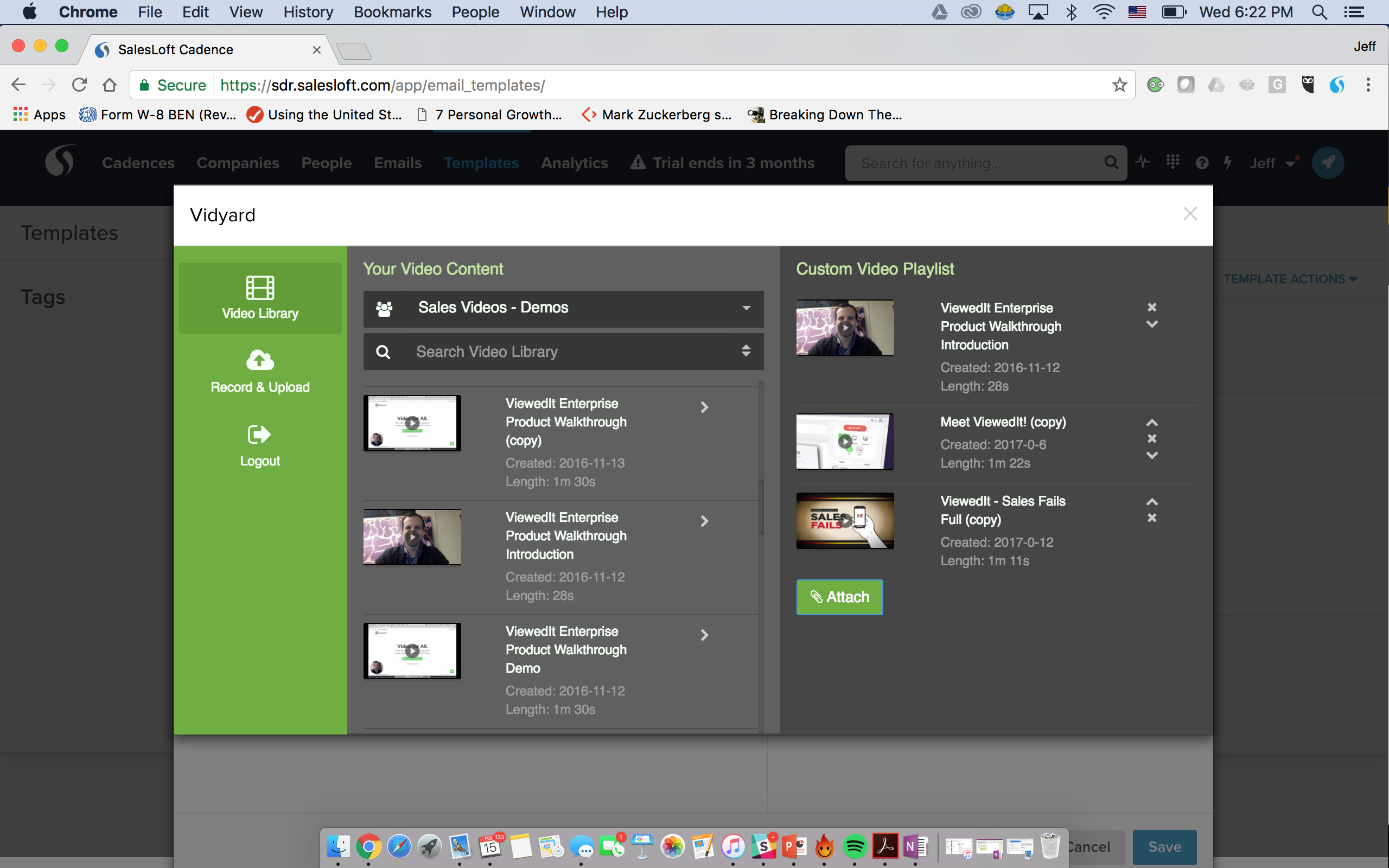
Task: Open the Form W-8 BEN bookmark
Action: pyautogui.click(x=158, y=115)
